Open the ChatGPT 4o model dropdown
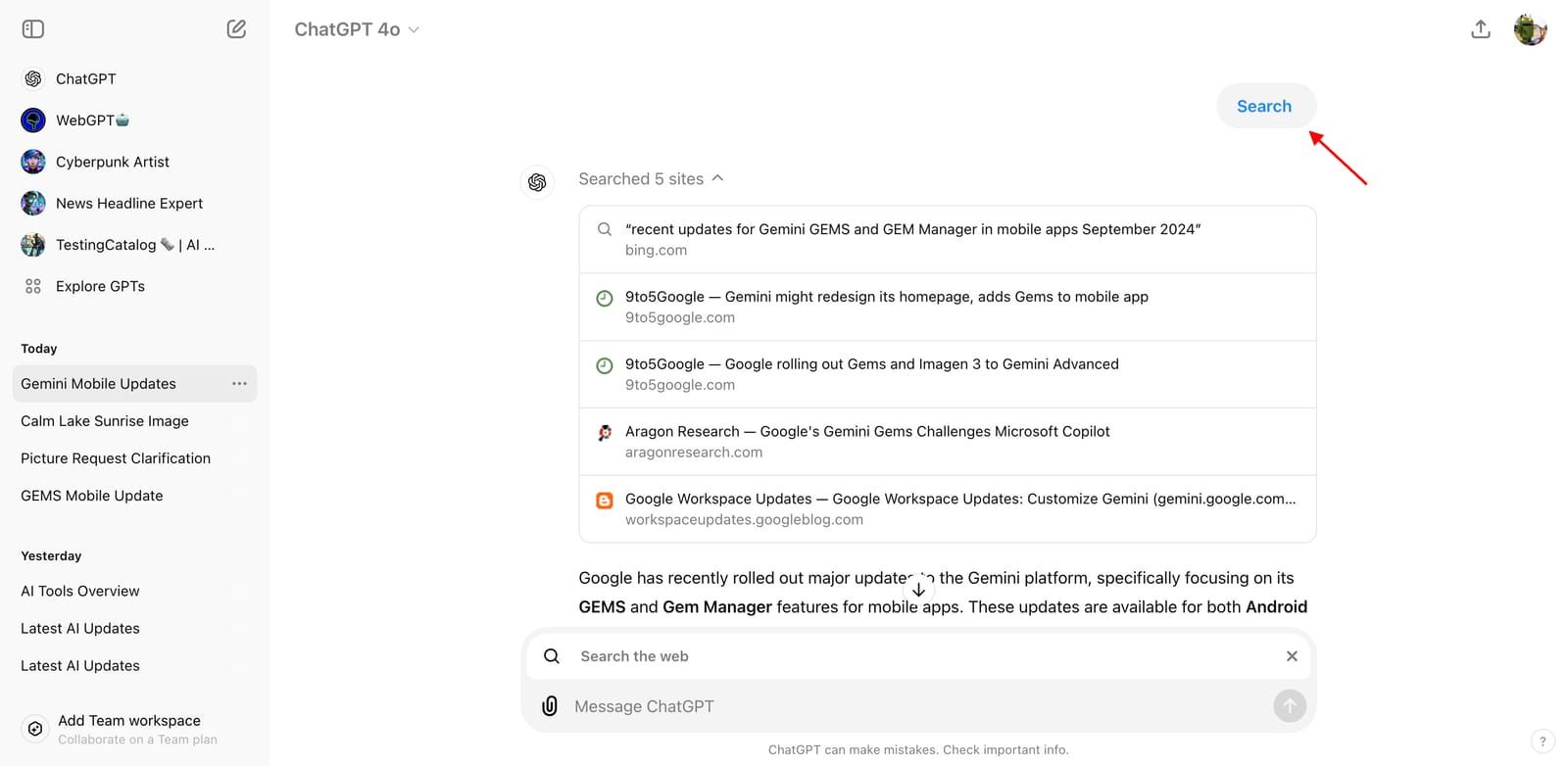 (357, 29)
